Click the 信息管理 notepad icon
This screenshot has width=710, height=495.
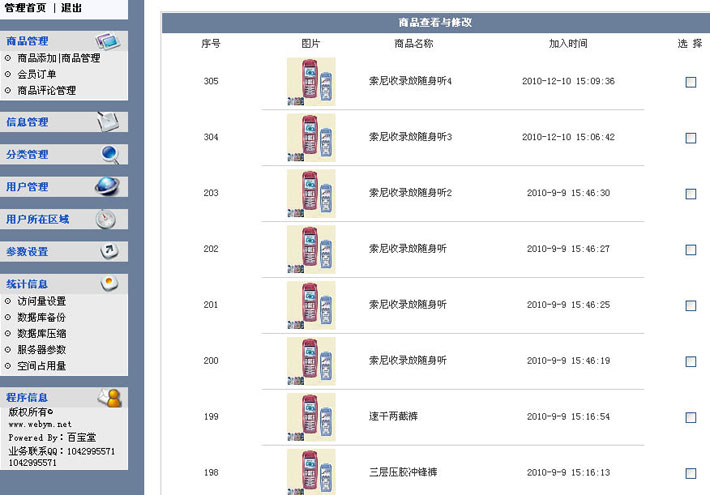click(x=108, y=122)
